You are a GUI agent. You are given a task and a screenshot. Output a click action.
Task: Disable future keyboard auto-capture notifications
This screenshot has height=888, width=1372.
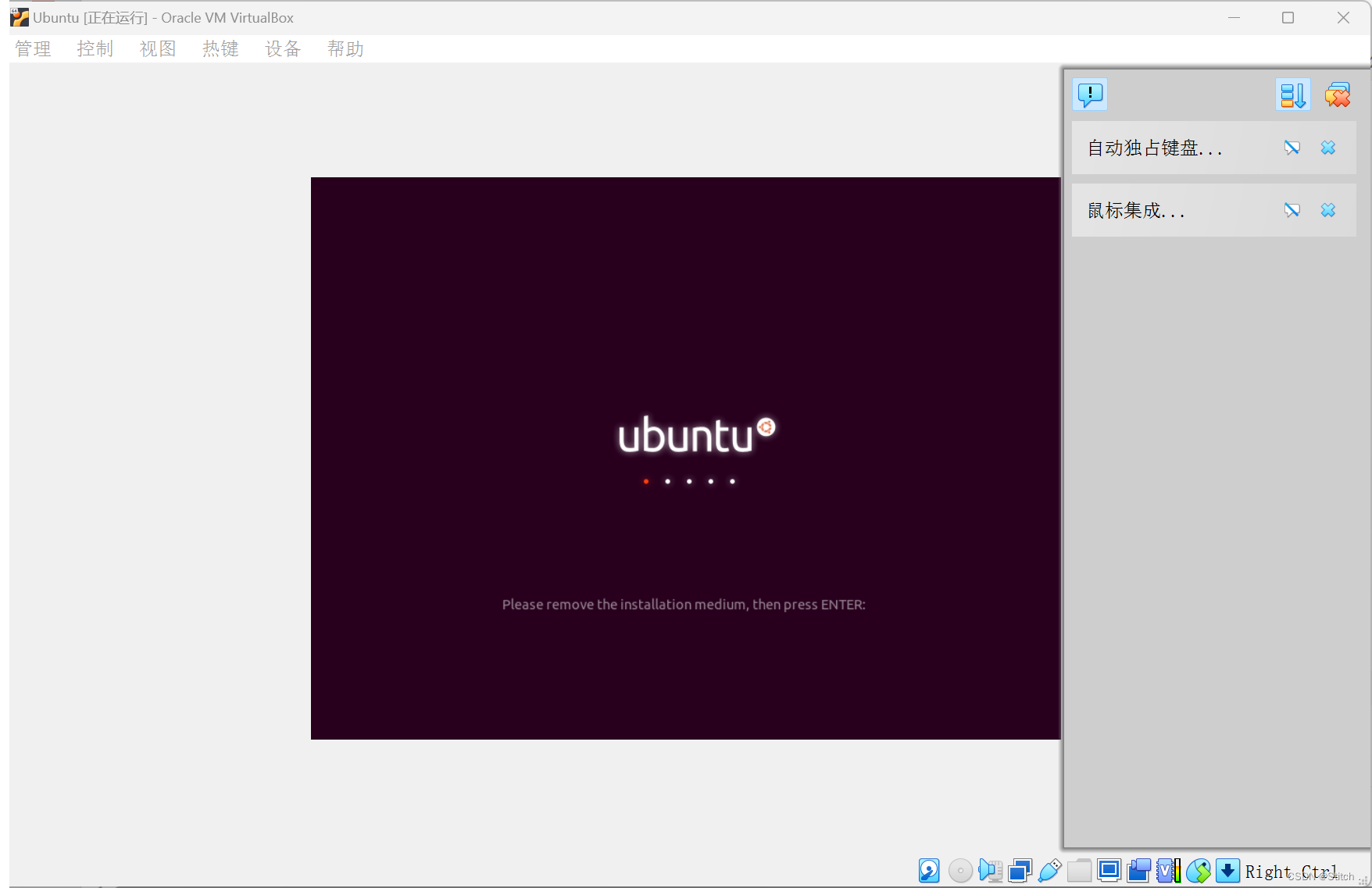[x=1292, y=148]
